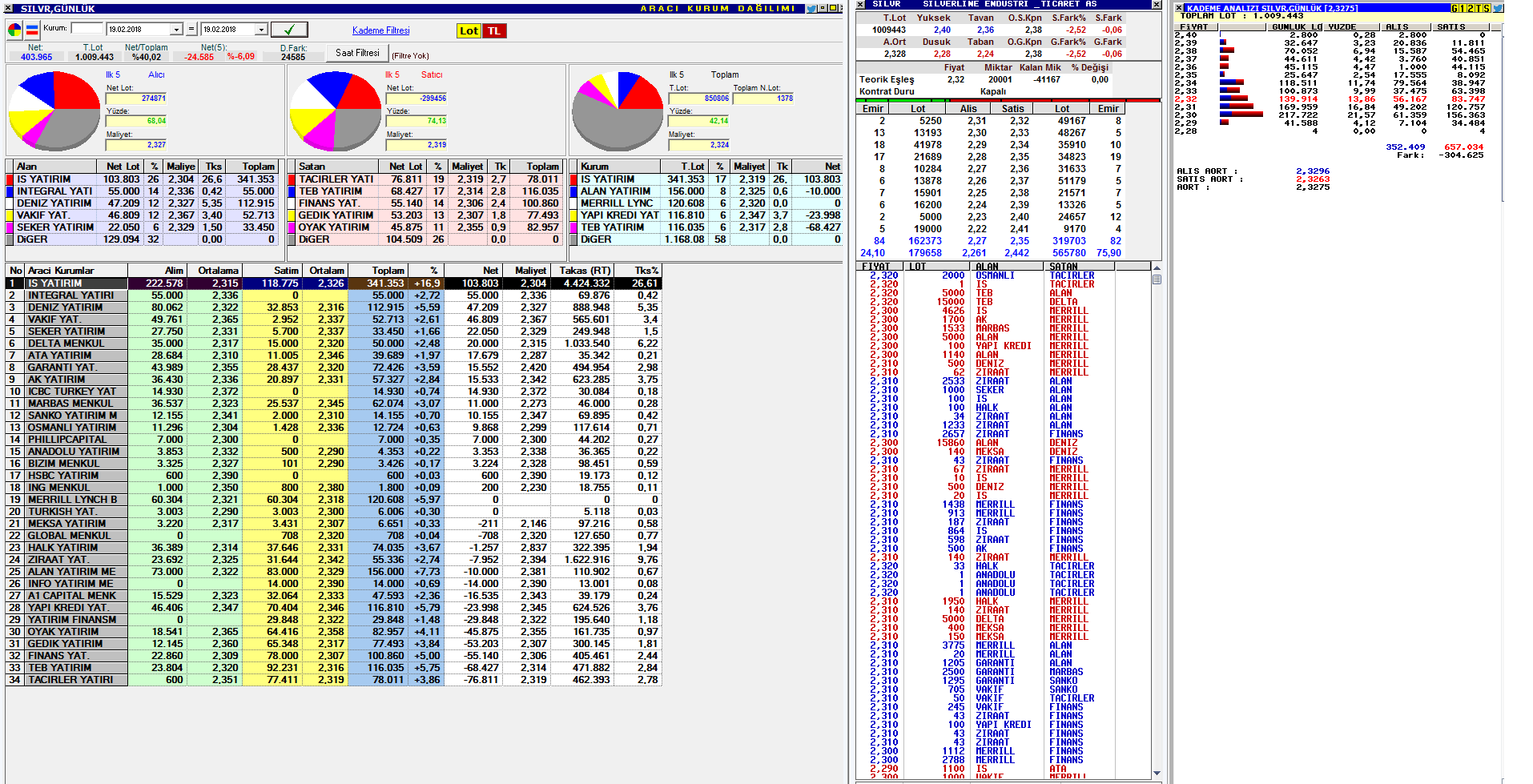The width and height of the screenshot is (1533, 784).
Task: Select the Satıcı tab label
Action: coord(432,74)
